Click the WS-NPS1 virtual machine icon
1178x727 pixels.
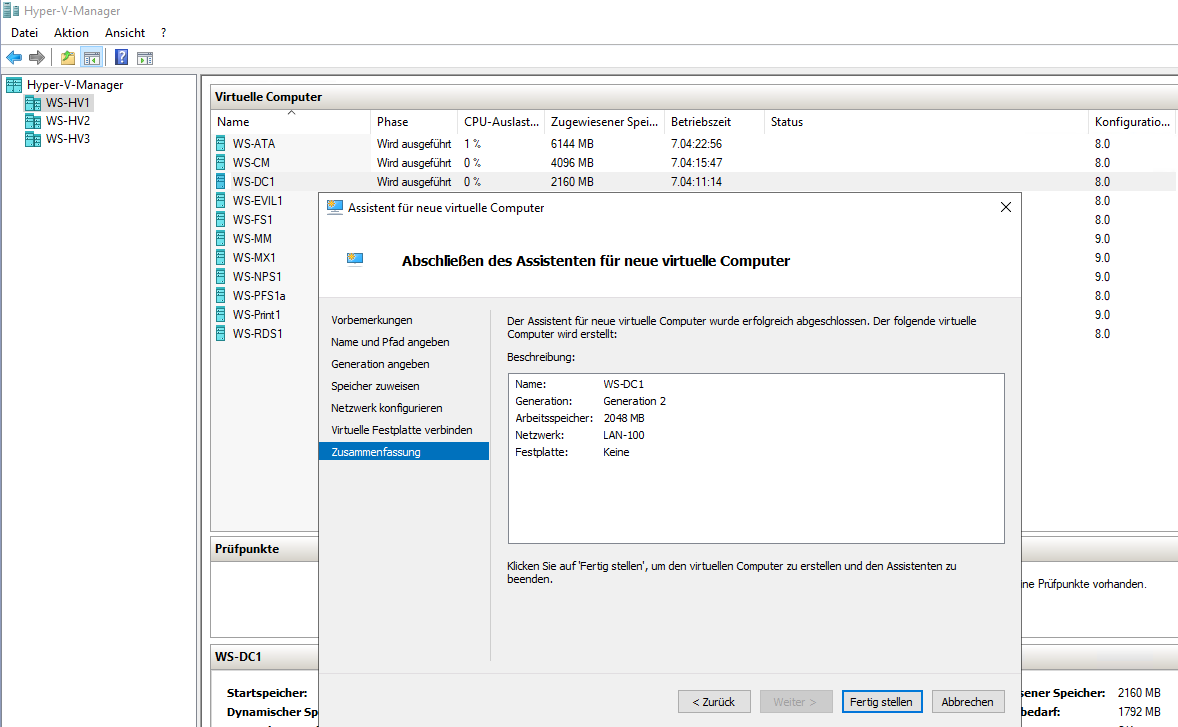pos(221,276)
